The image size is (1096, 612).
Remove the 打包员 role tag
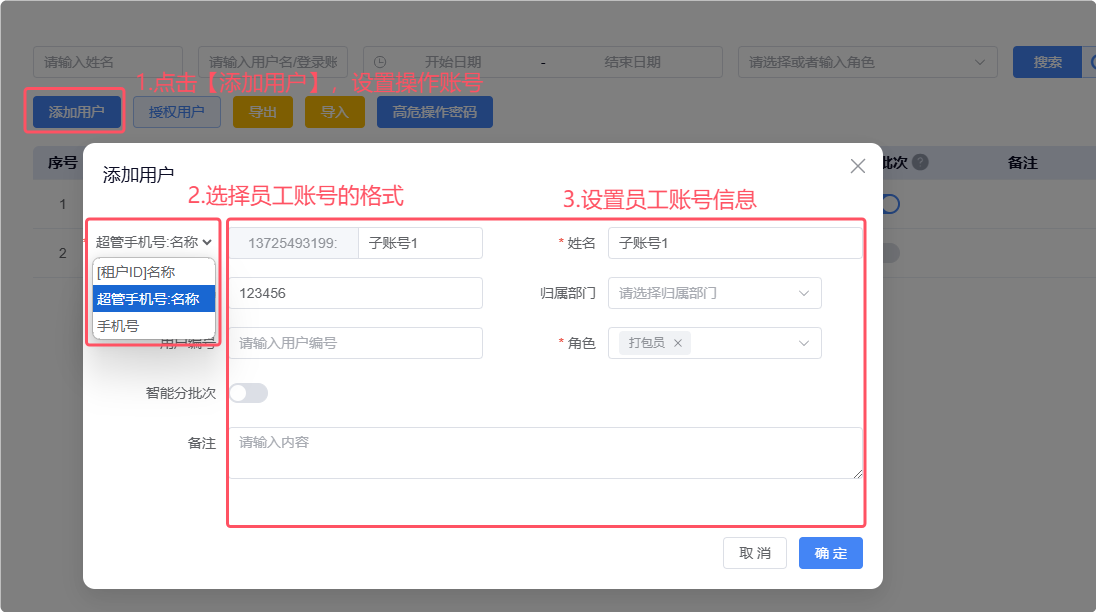coord(678,343)
